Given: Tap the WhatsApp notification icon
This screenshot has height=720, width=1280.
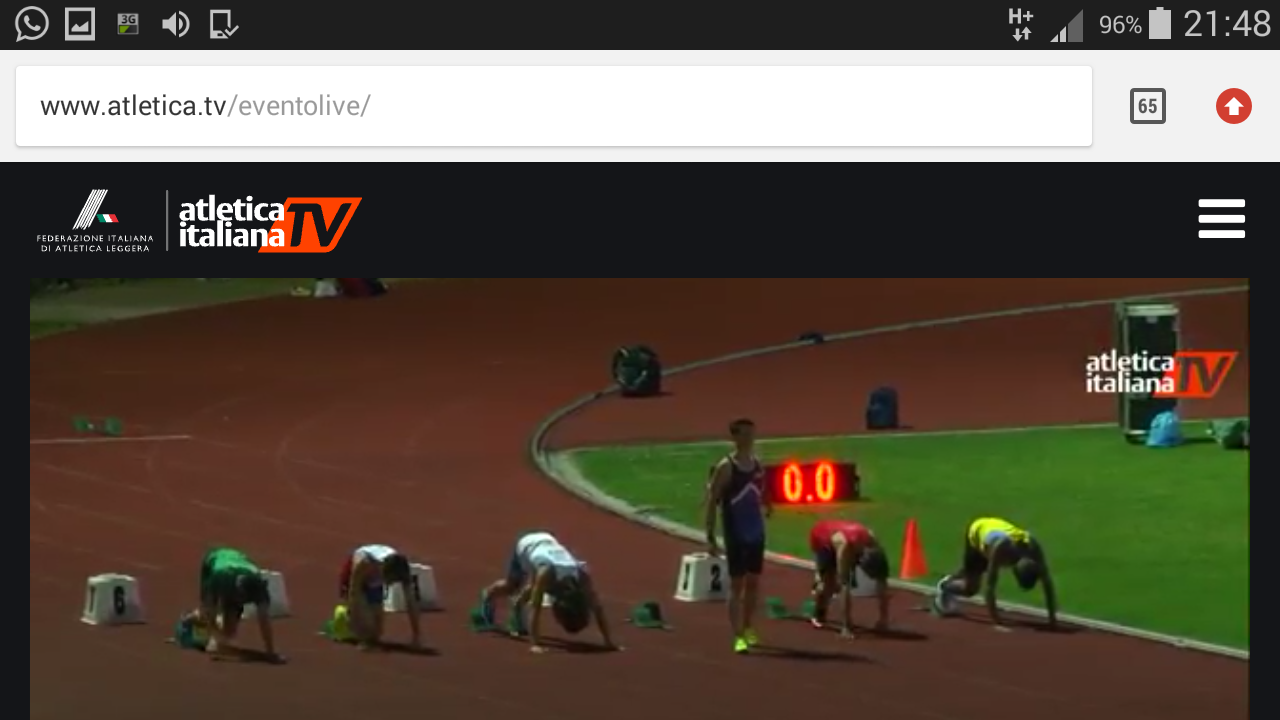Looking at the screenshot, I should tap(32, 24).
